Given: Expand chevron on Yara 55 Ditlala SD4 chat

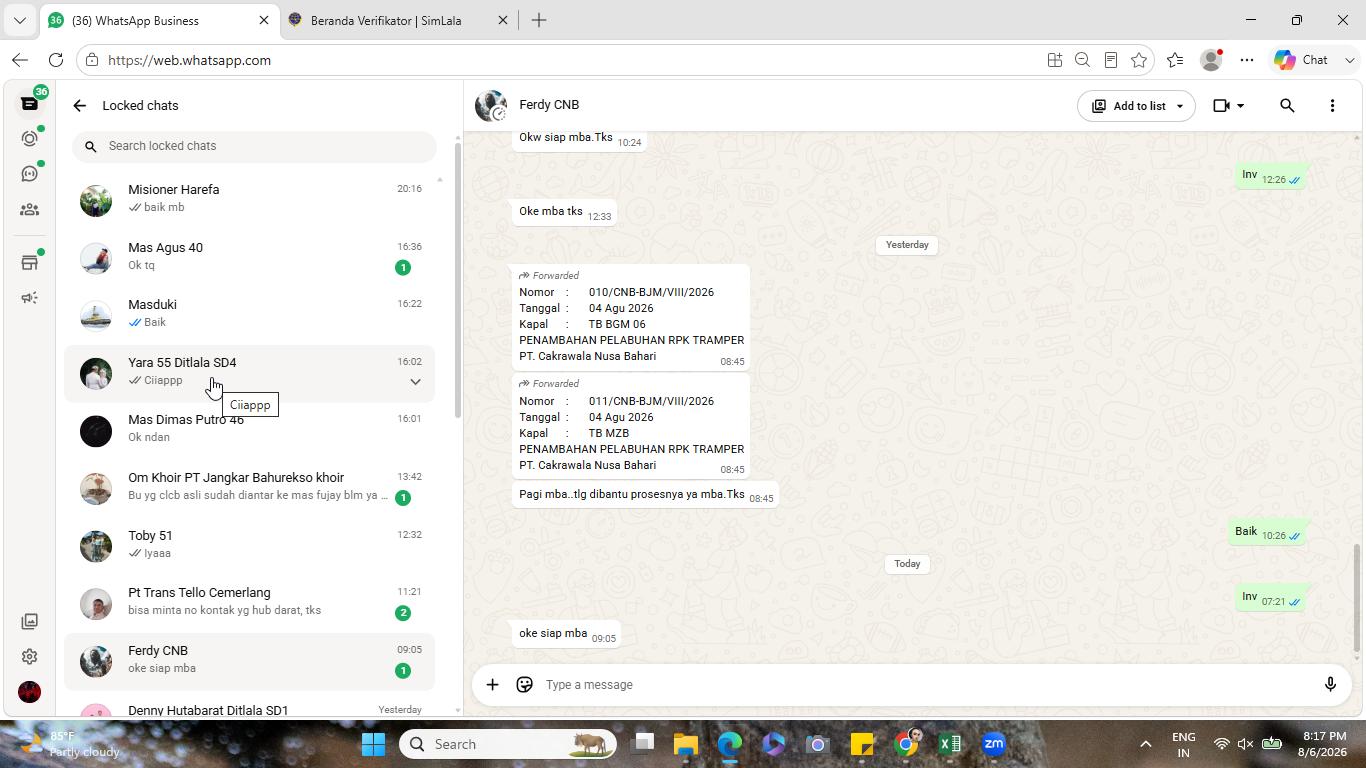Looking at the screenshot, I should (415, 381).
